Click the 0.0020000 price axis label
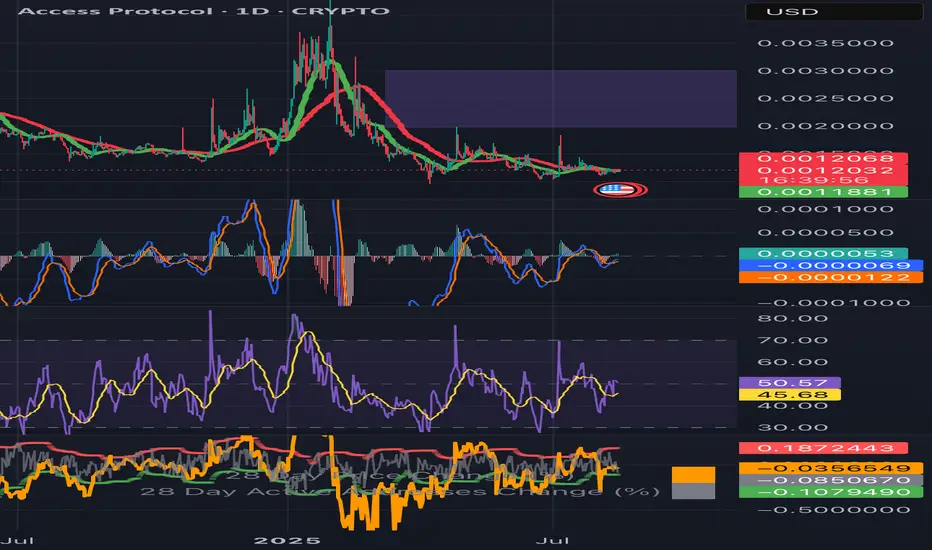The width and height of the screenshot is (932, 550). point(826,126)
